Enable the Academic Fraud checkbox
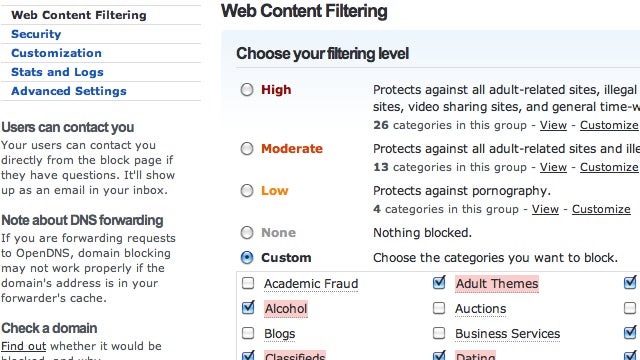This screenshot has width=640, height=360. [x=248, y=283]
